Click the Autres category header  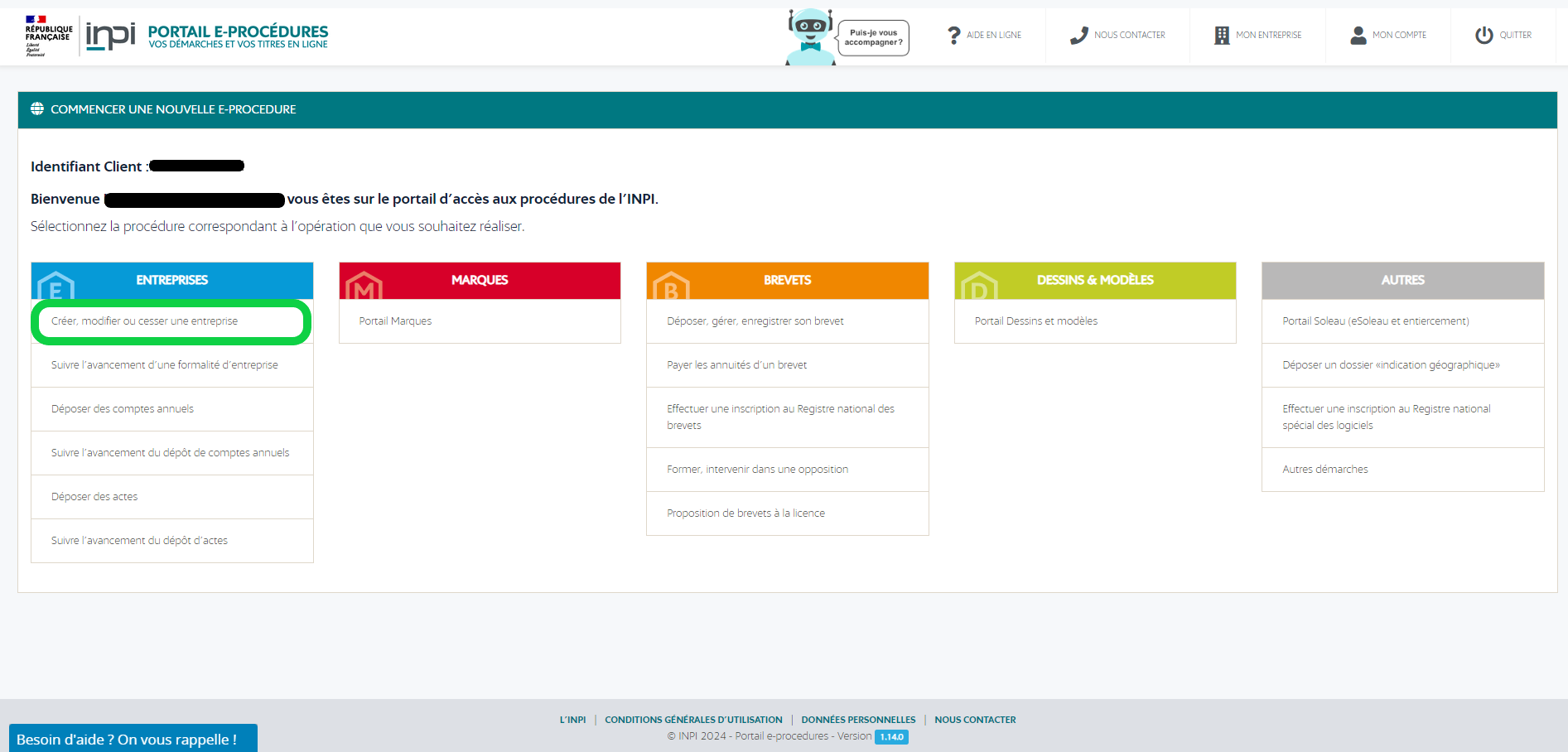(x=1403, y=281)
